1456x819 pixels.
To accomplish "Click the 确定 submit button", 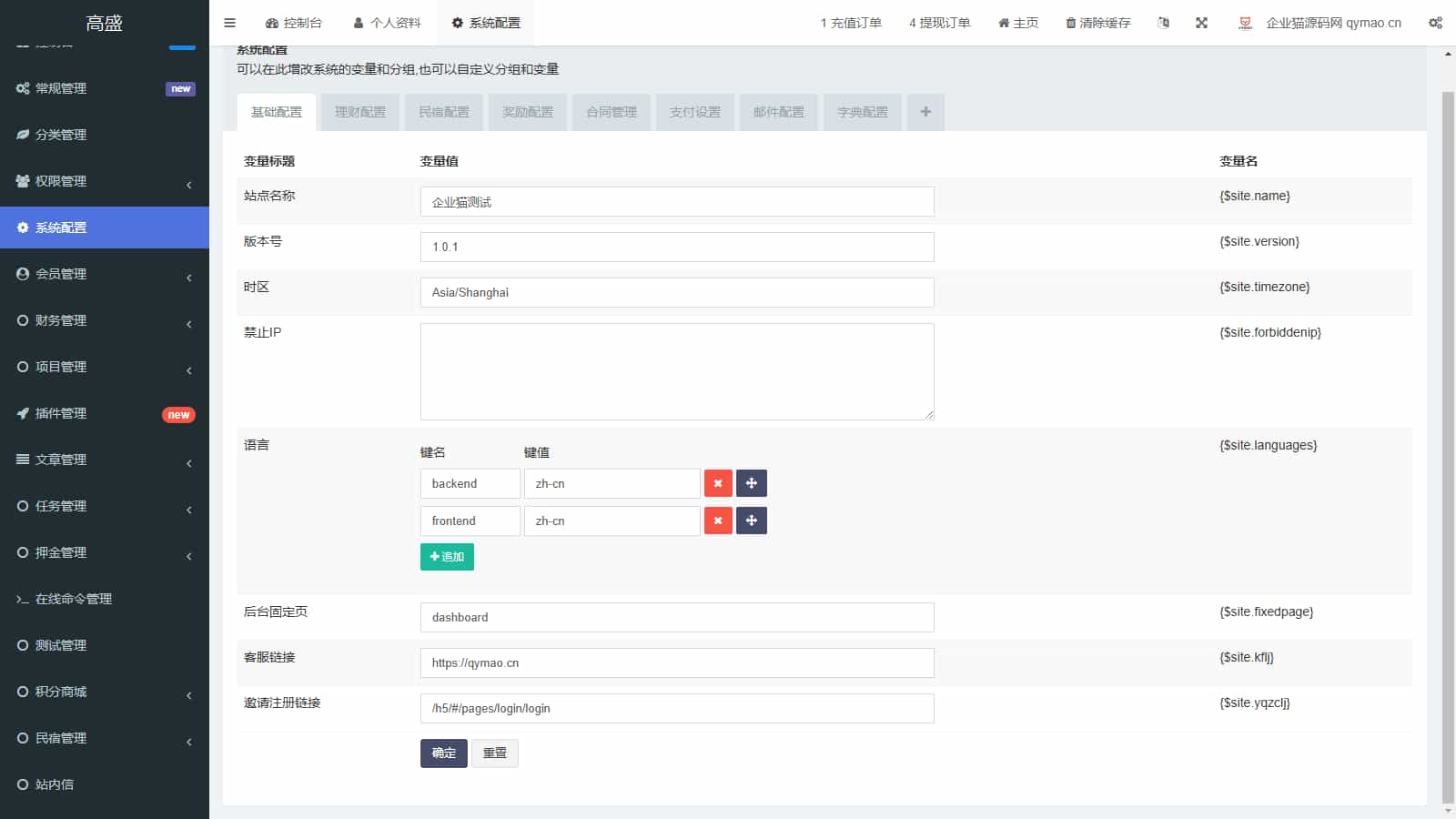I will pos(443,753).
